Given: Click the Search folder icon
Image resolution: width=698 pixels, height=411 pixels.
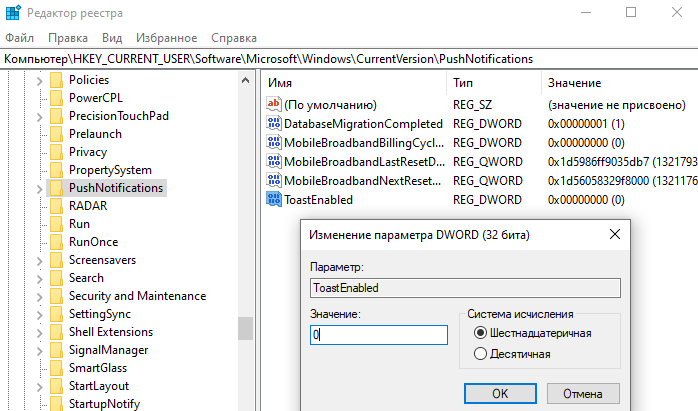Looking at the screenshot, I should (57, 278).
